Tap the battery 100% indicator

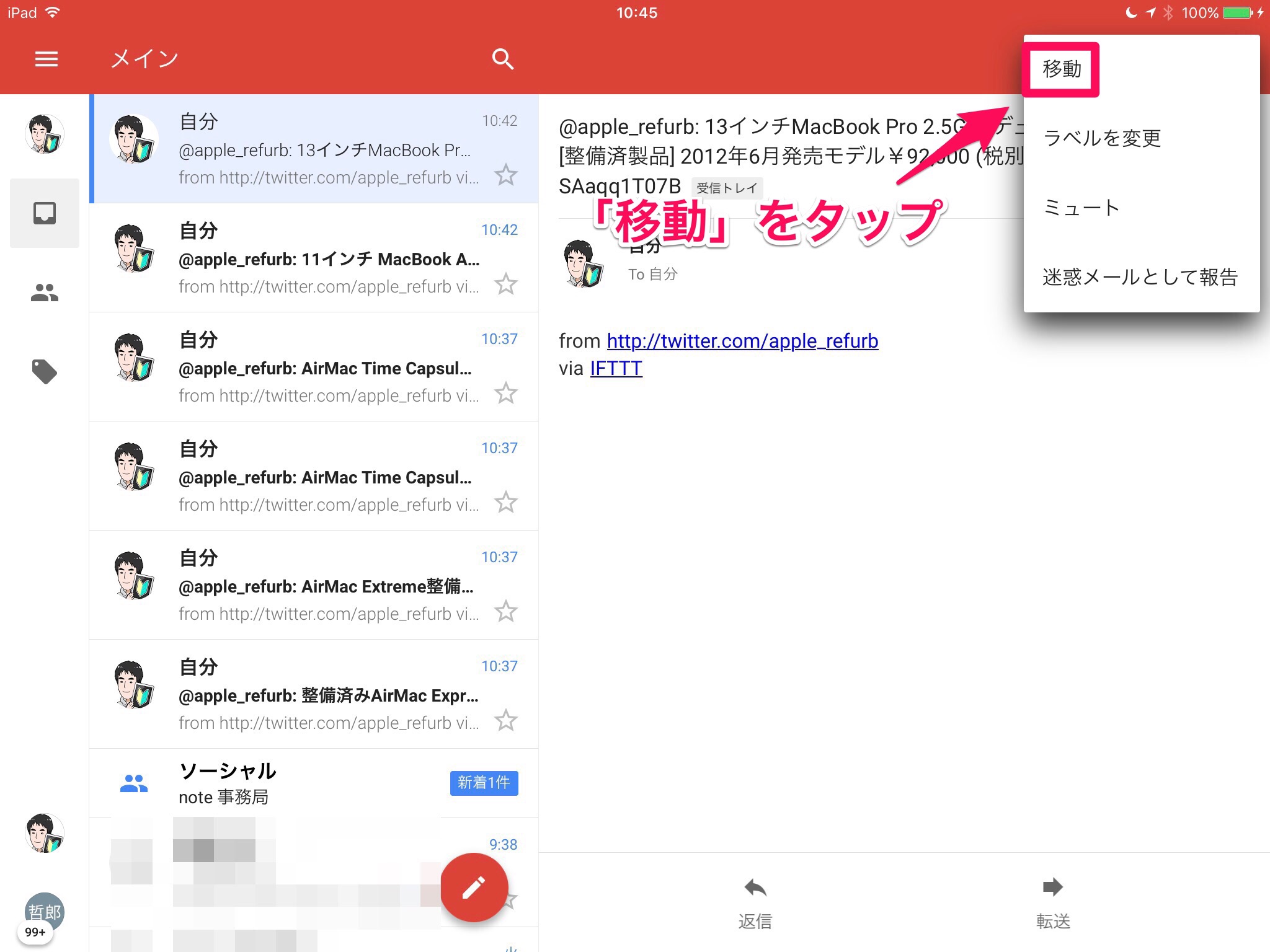coord(1217,13)
